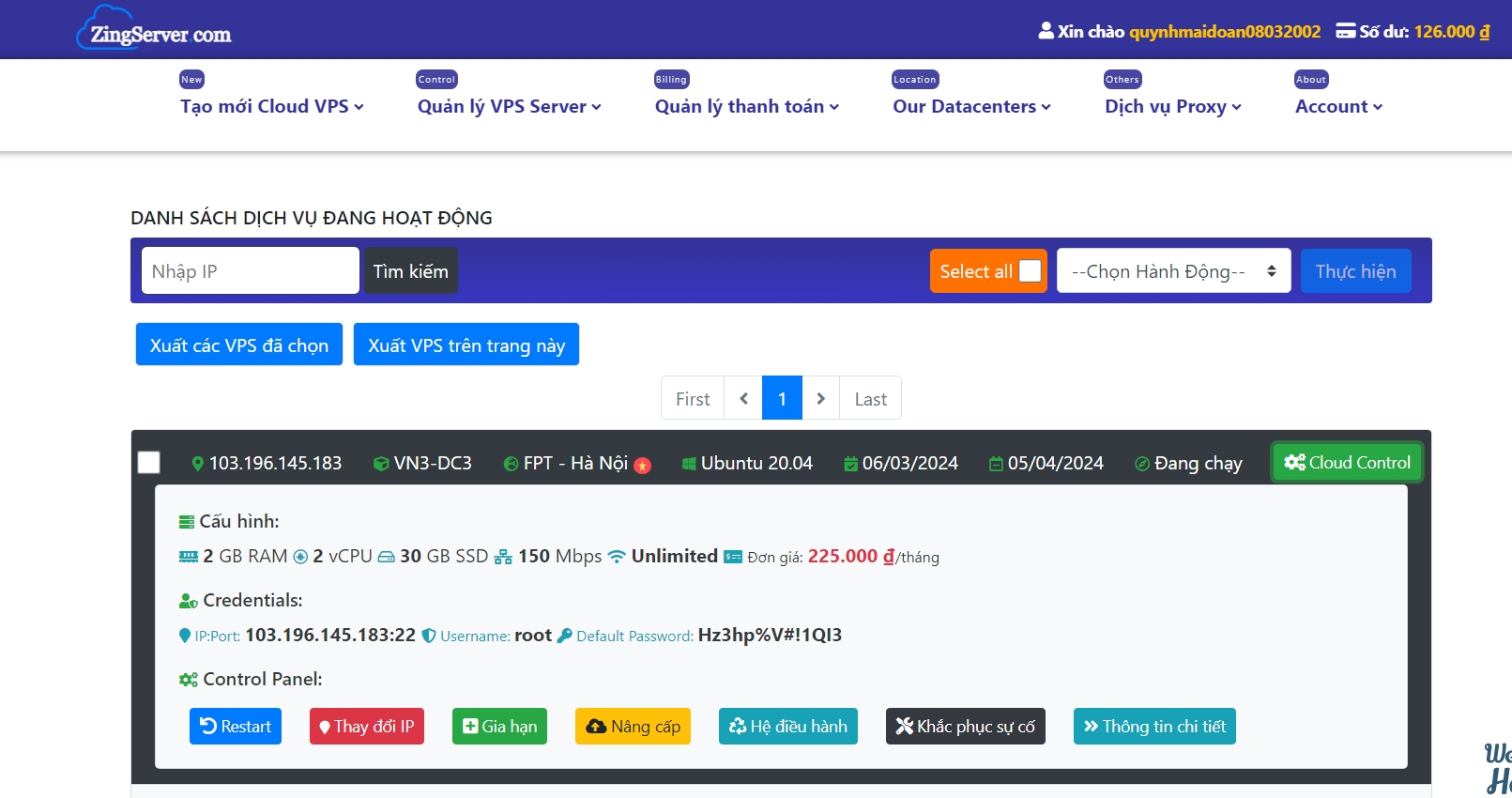Click the balance card icon near Số dư

(1346, 31)
